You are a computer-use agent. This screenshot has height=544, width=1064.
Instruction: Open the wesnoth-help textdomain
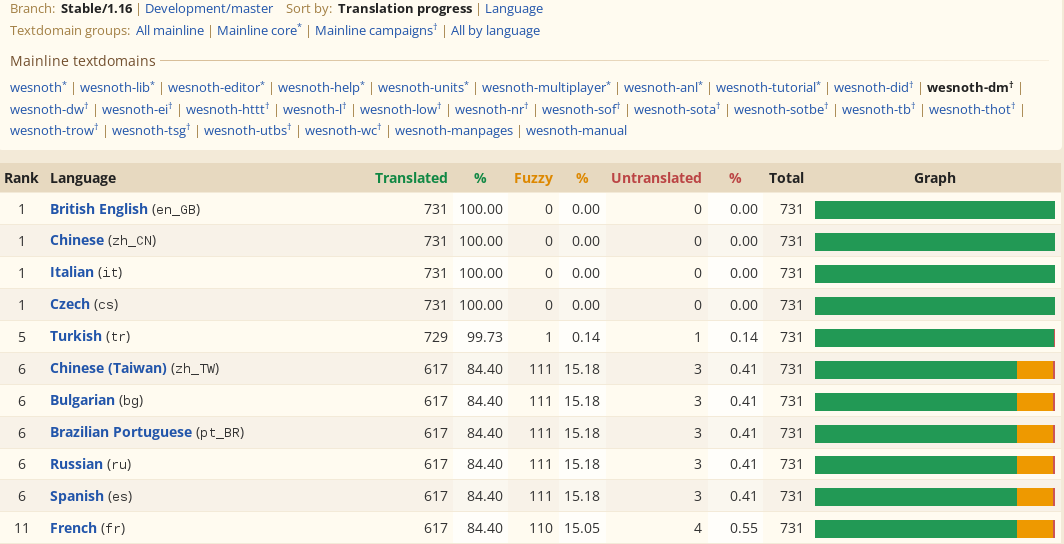[x=322, y=88]
